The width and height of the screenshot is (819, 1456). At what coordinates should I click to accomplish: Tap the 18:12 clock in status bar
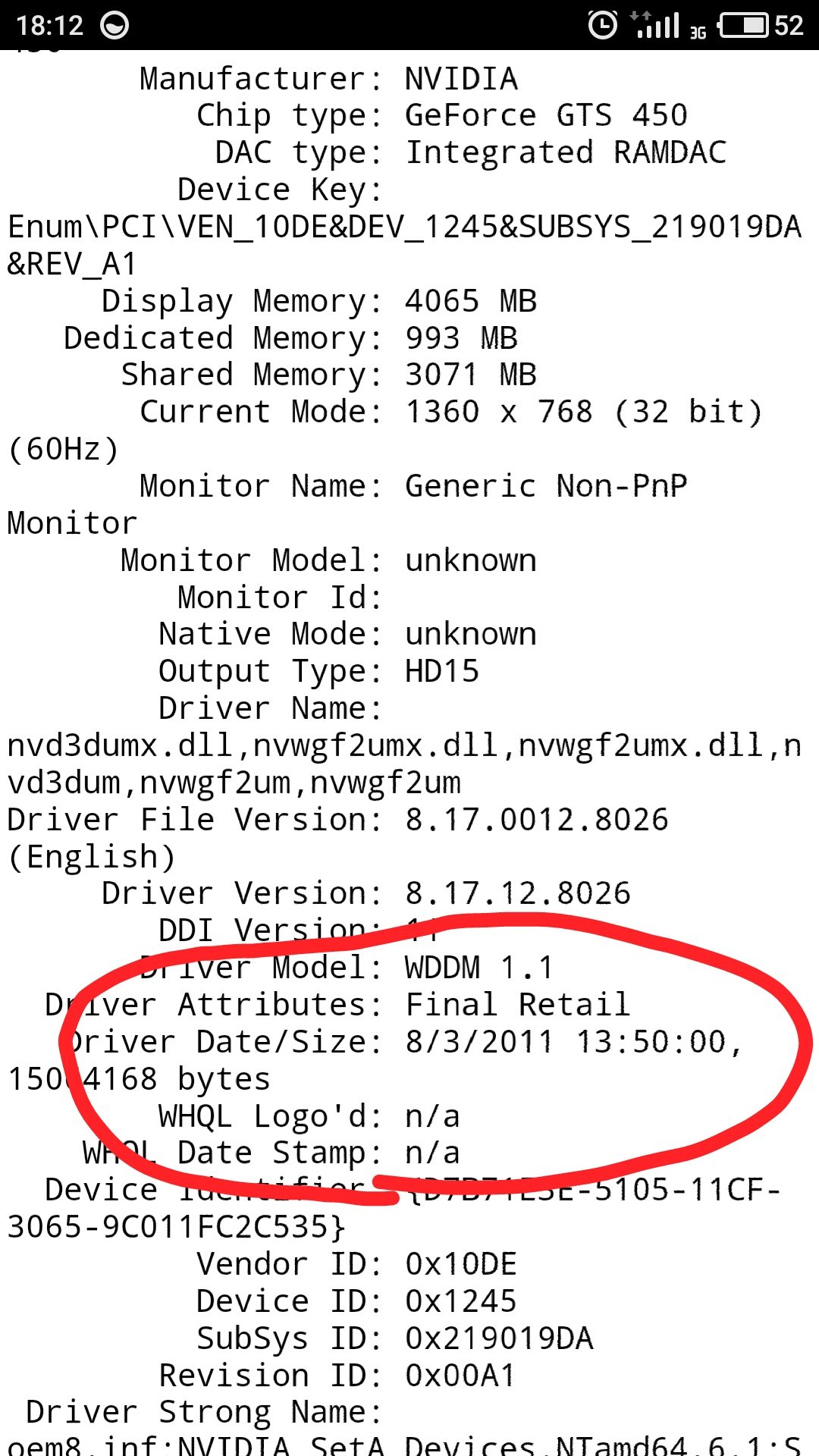[x=49, y=26]
